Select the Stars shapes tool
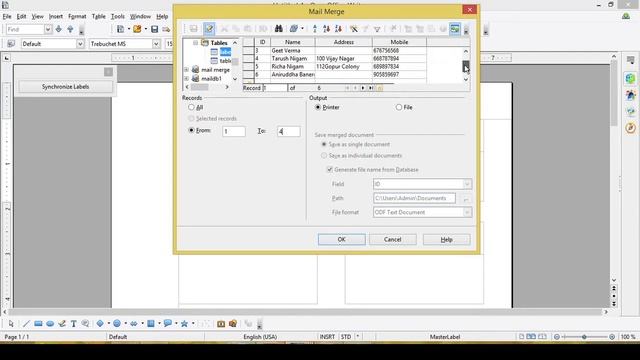The image size is (640, 360). (x=184, y=324)
